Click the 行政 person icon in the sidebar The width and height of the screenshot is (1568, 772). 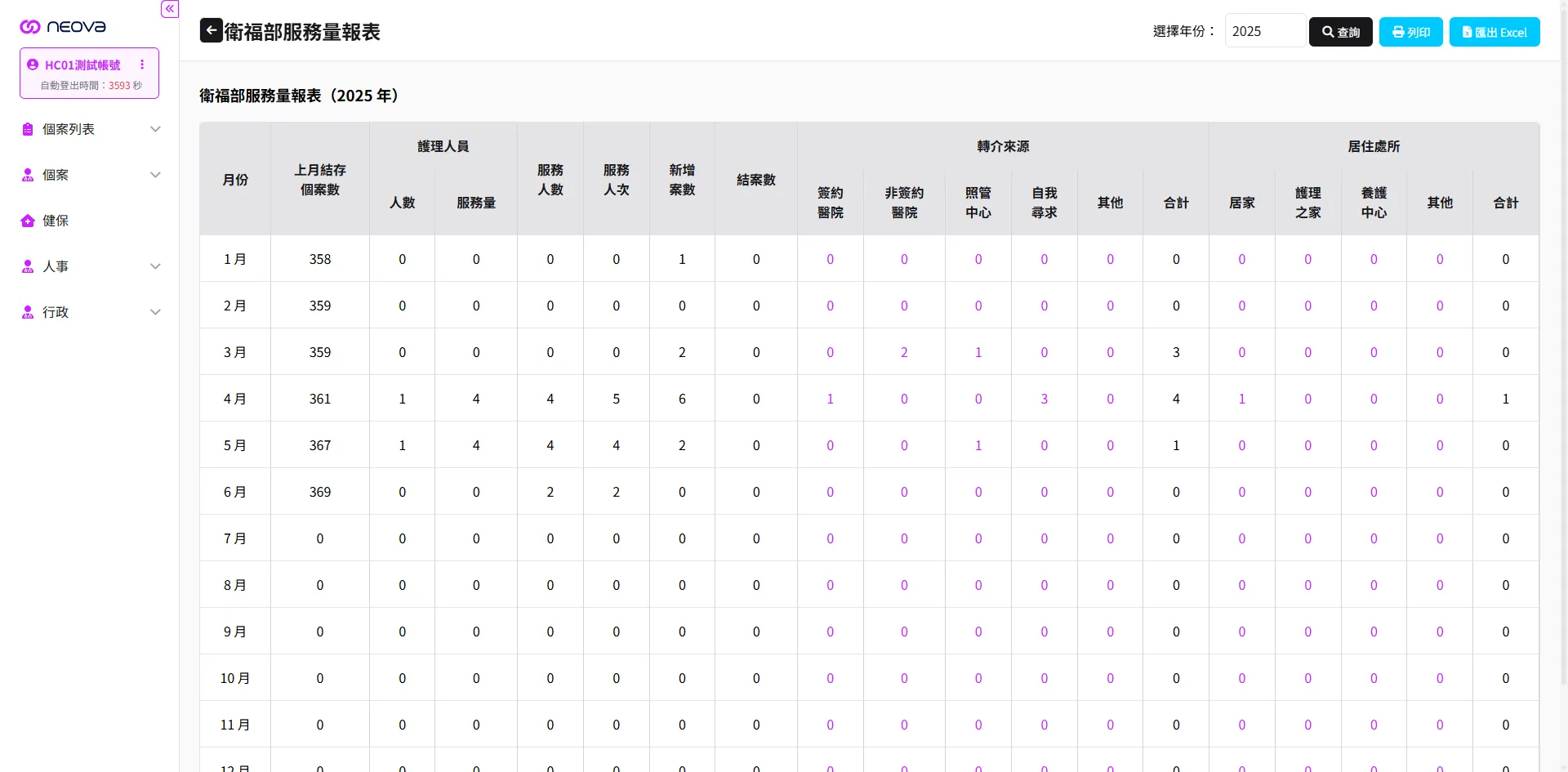(28, 312)
